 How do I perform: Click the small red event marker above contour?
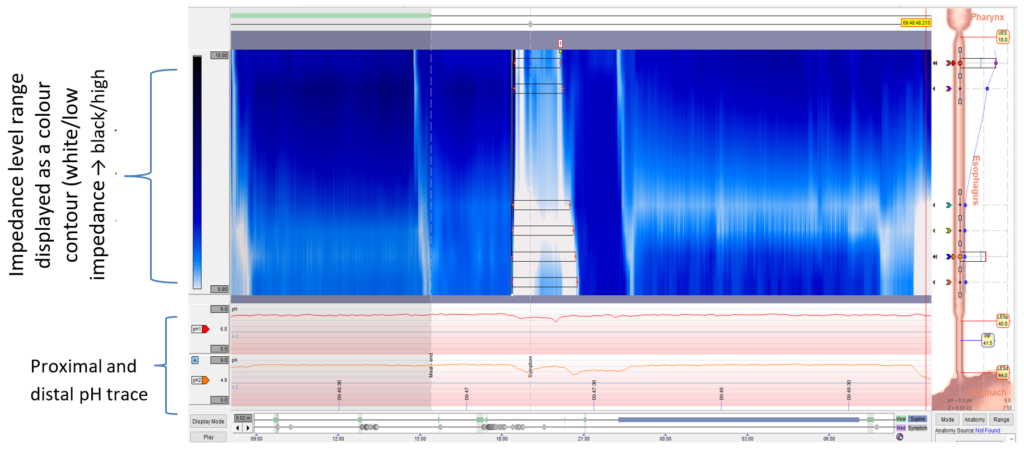click(560, 43)
